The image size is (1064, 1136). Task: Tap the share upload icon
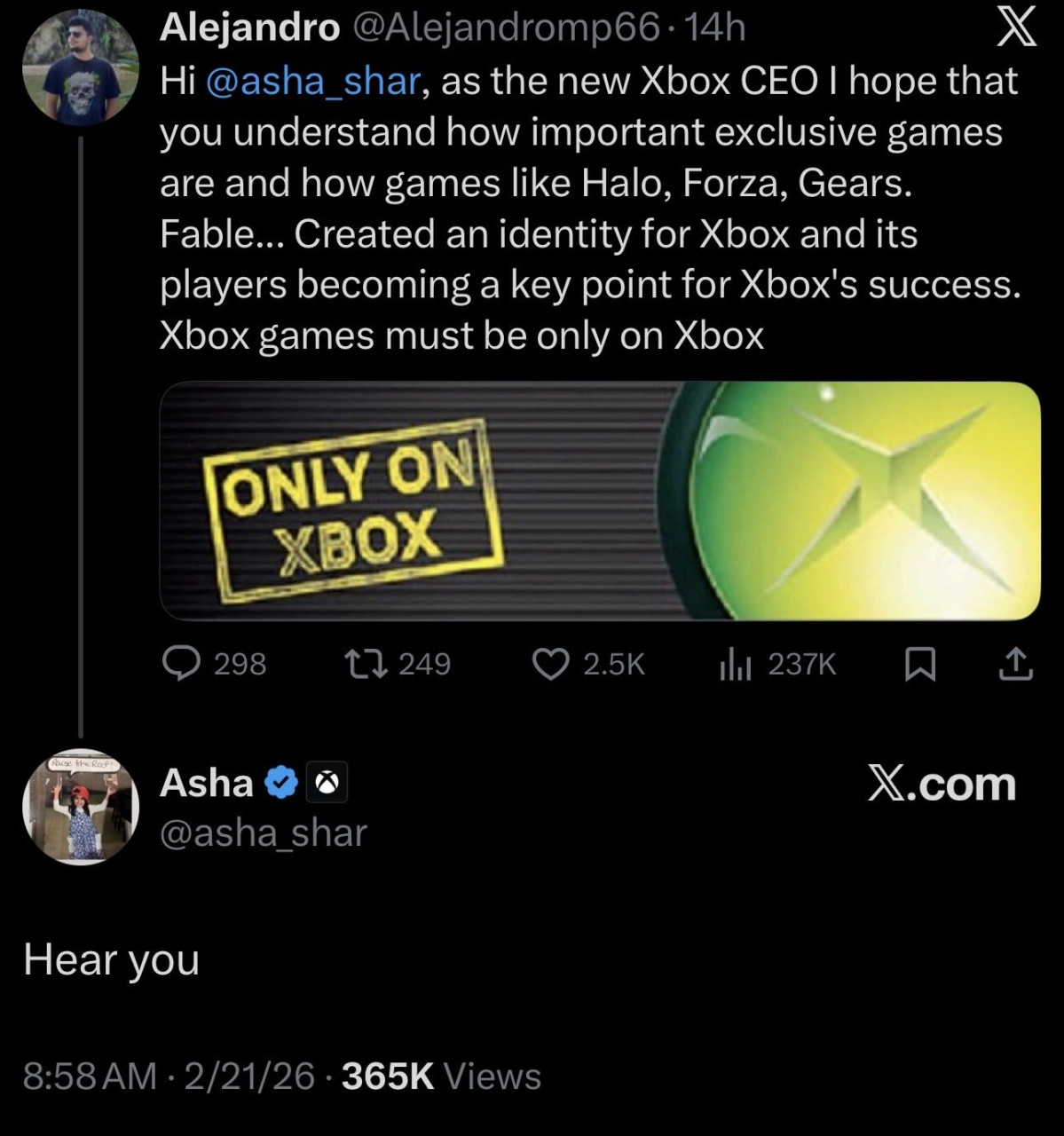tap(1015, 664)
